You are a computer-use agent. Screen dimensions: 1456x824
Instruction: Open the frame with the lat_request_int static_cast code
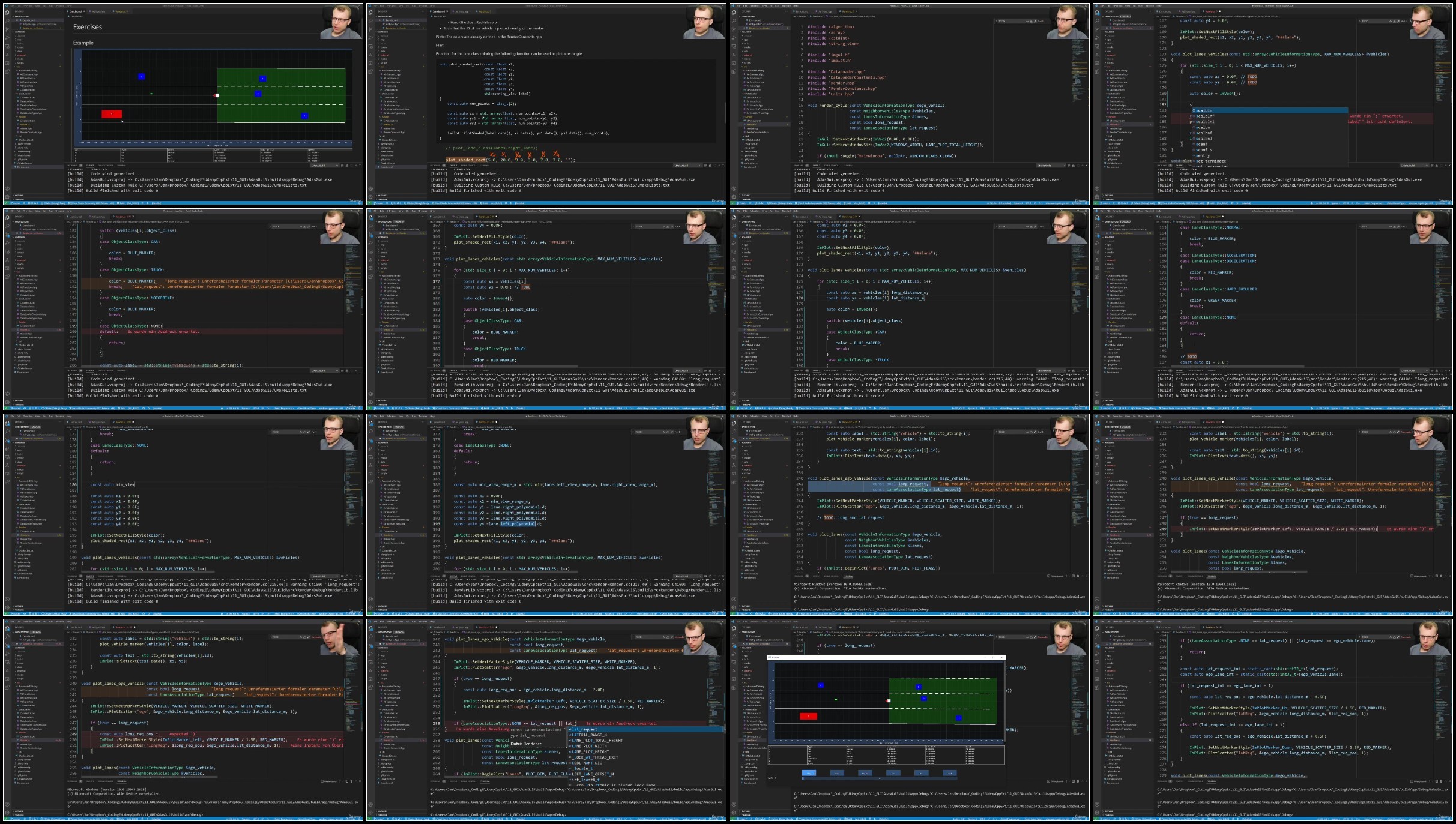pyautogui.click(x=1273, y=719)
